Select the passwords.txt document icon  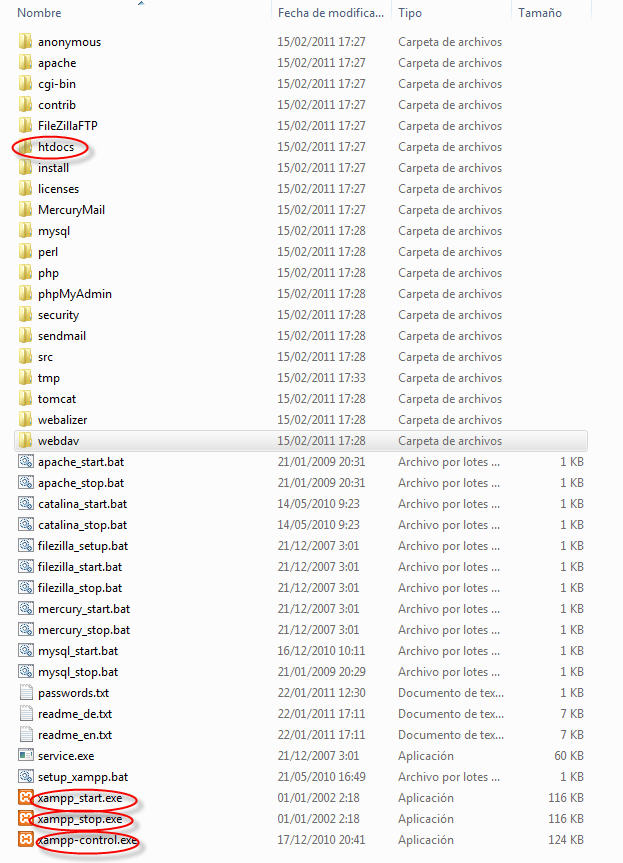click(26, 693)
